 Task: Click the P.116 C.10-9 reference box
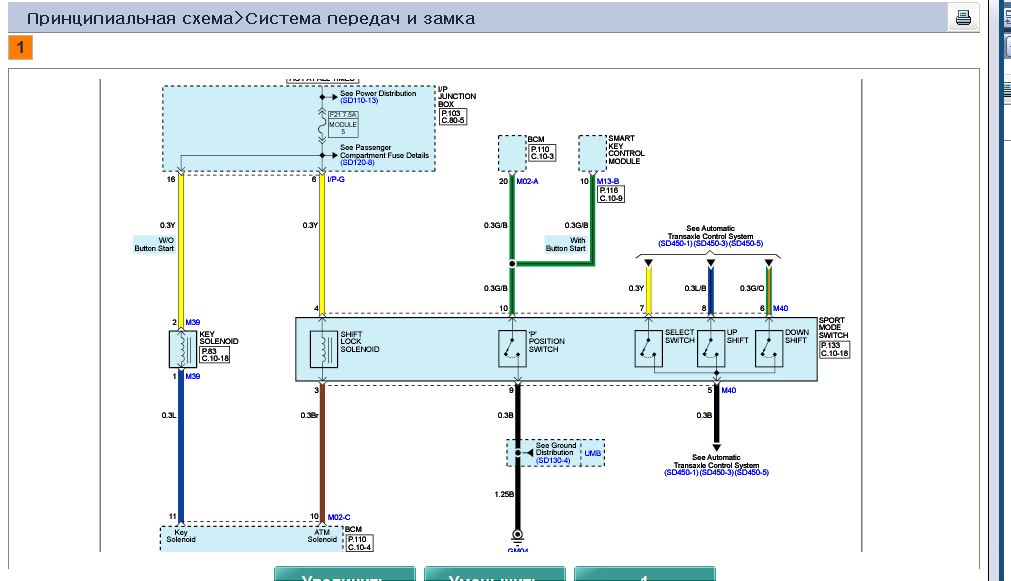(611, 194)
